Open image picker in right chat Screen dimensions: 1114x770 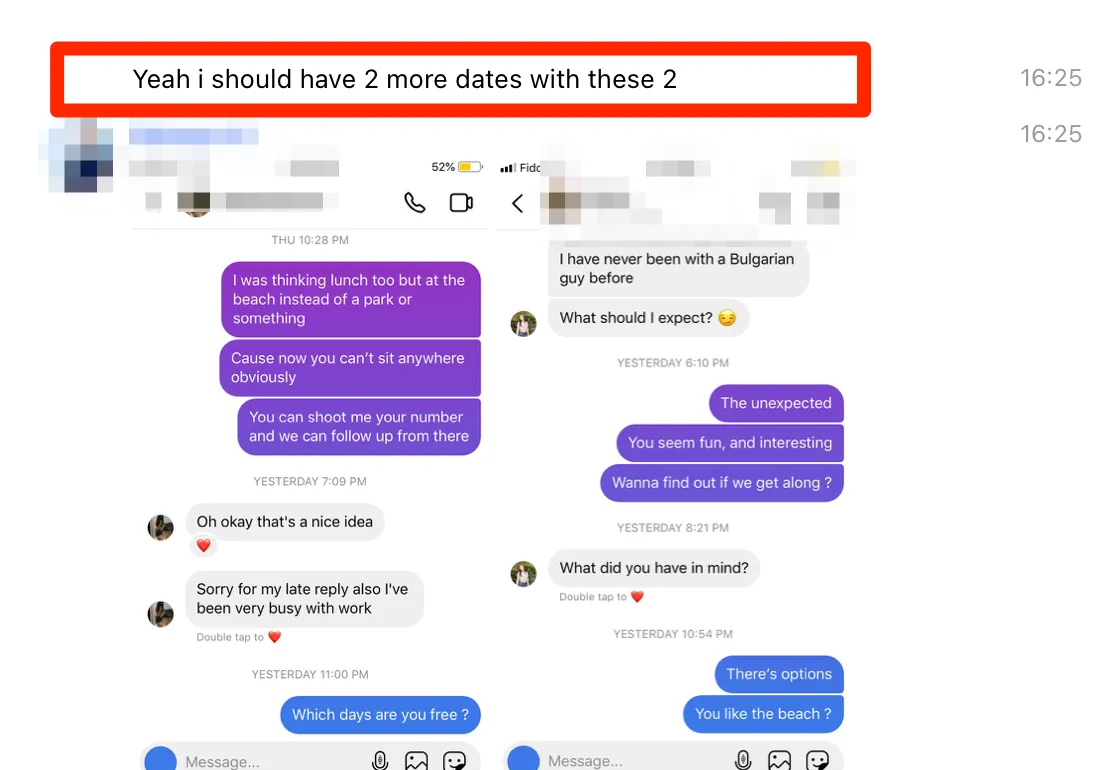click(x=779, y=760)
